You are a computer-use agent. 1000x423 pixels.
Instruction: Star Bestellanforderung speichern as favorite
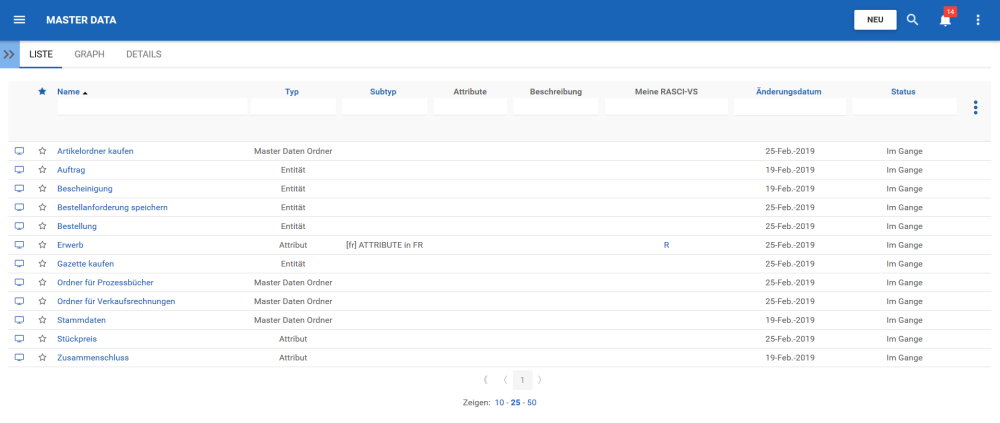42,207
